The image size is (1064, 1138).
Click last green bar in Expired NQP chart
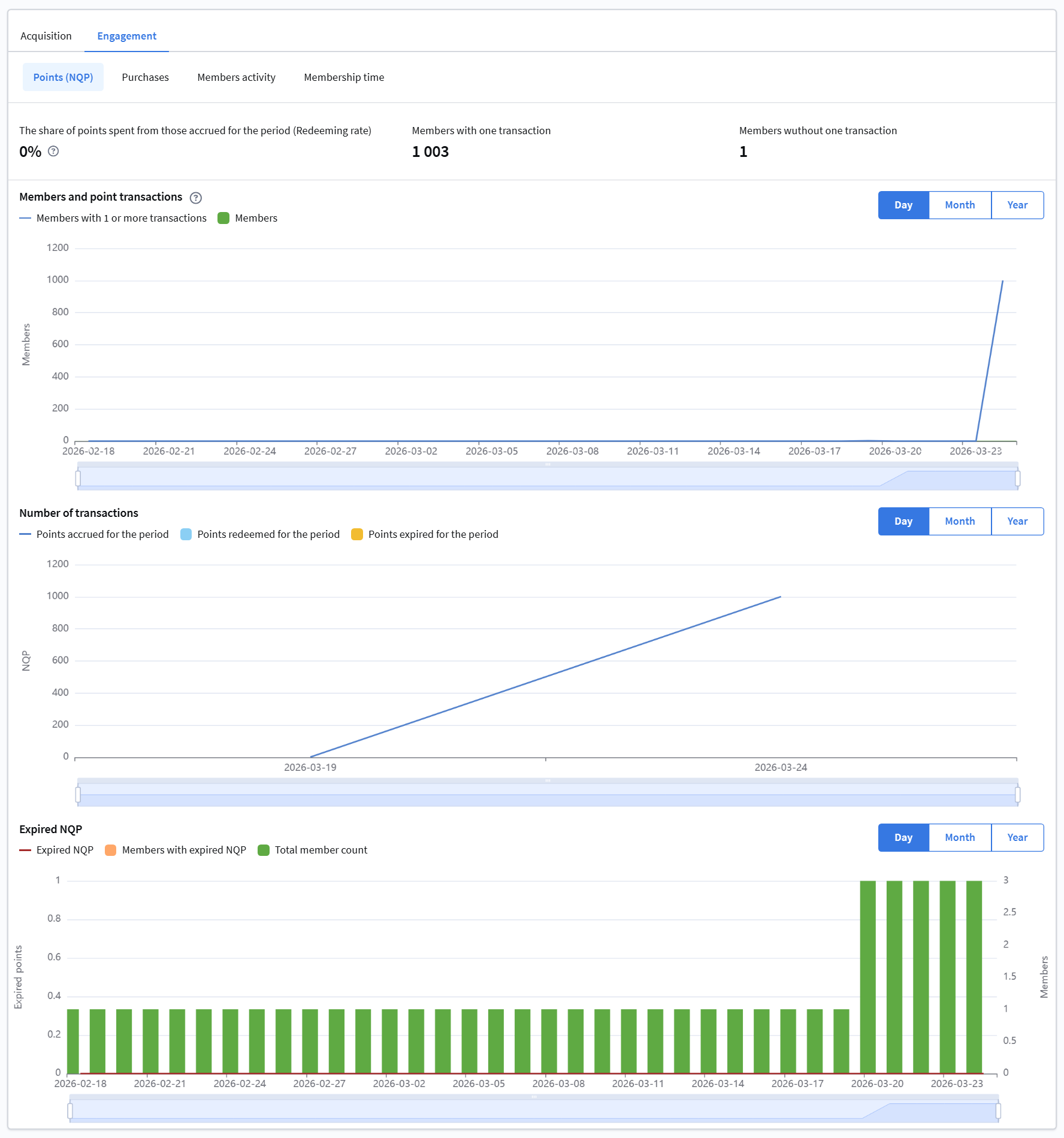(x=974, y=976)
